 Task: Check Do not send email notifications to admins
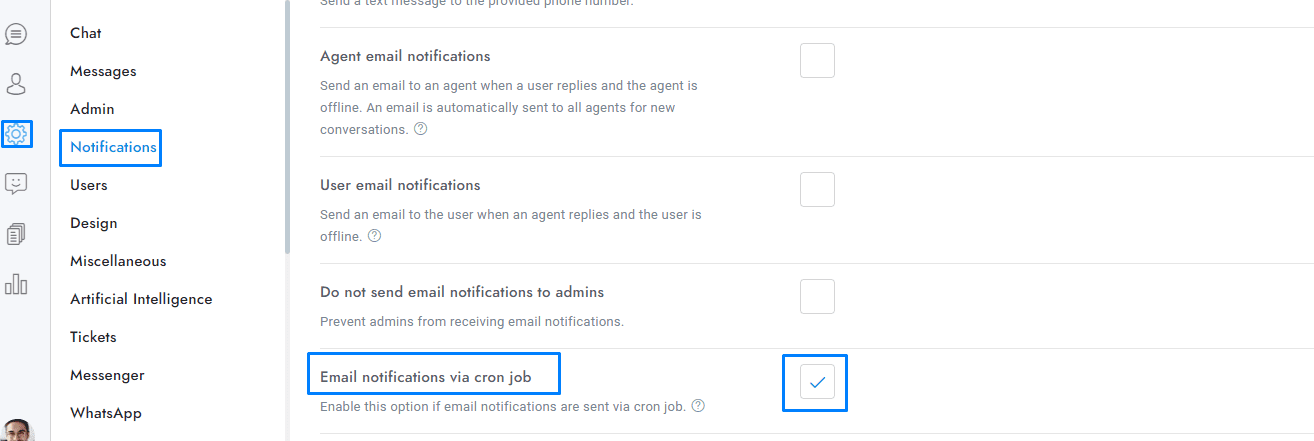coord(817,297)
